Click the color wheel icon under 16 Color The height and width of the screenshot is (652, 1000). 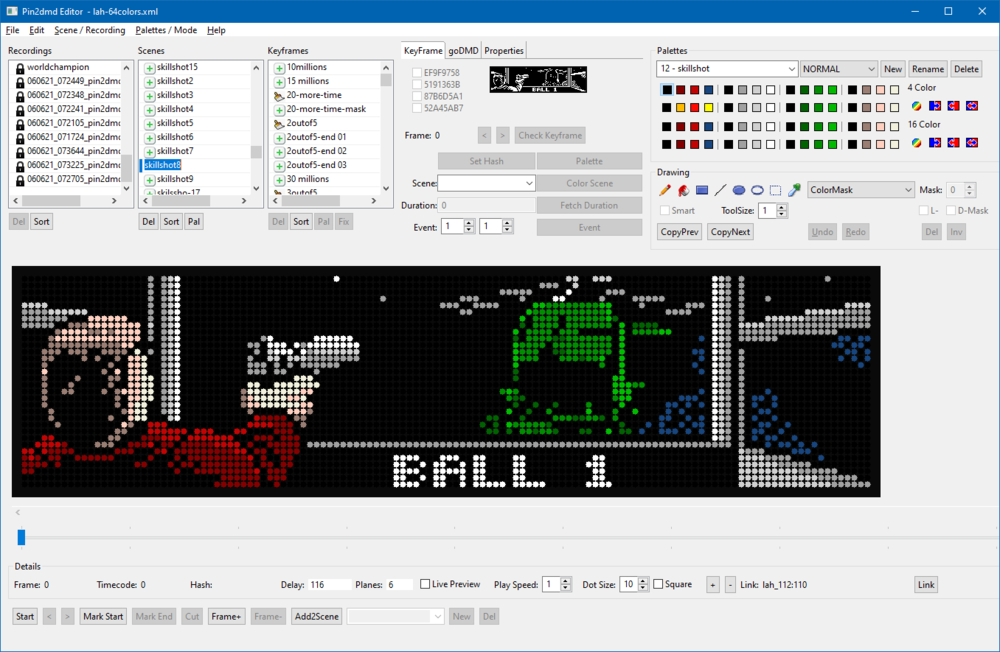click(x=916, y=143)
